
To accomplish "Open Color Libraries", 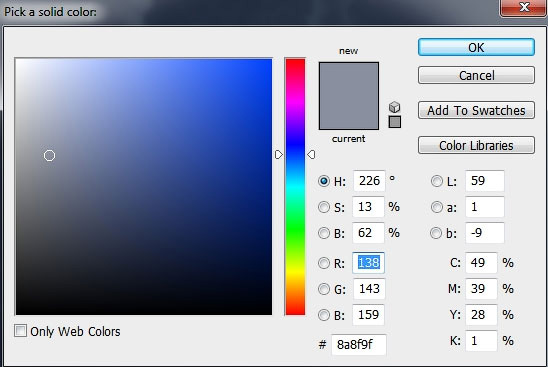I will point(476,145).
